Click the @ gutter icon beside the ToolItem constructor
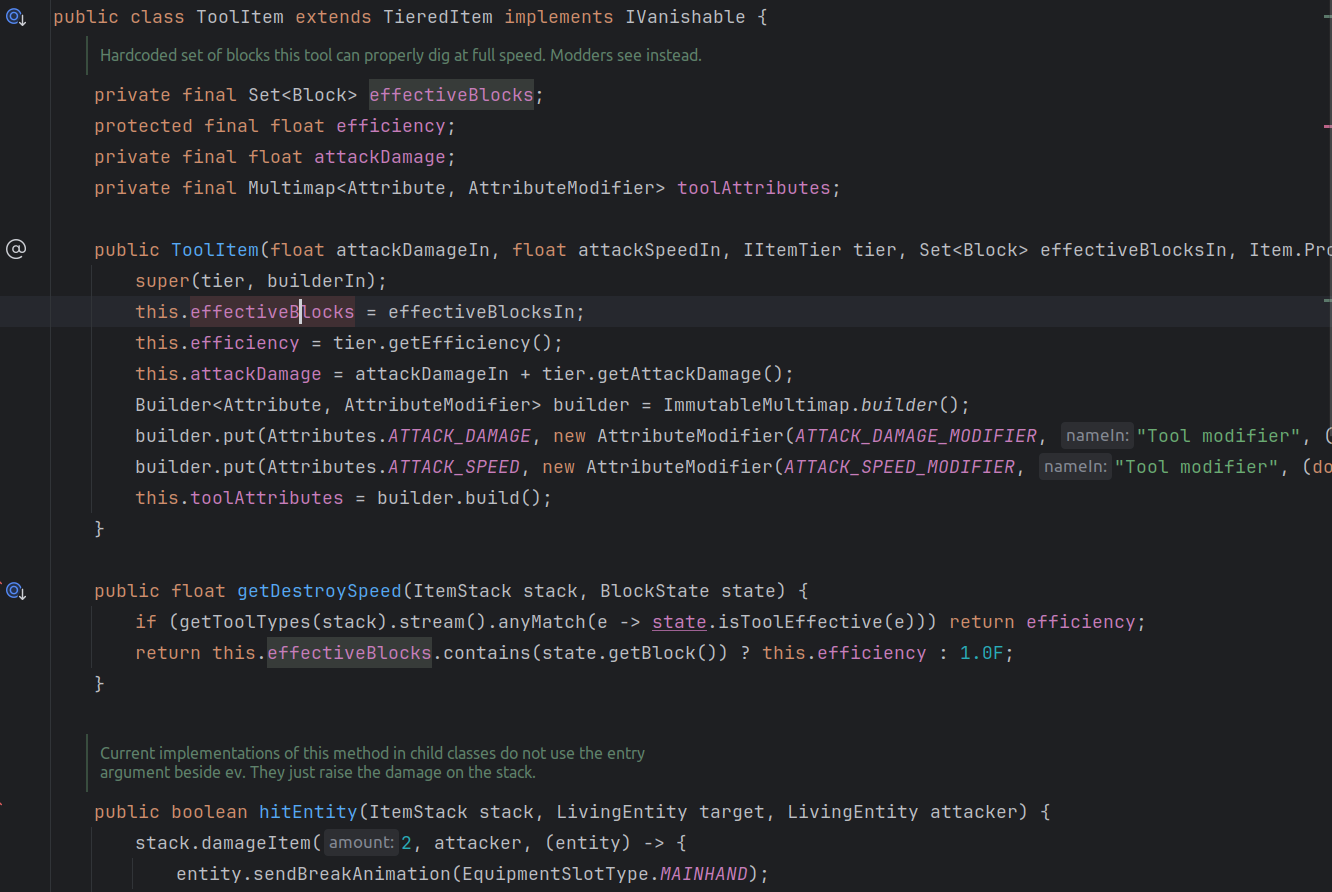 16,249
